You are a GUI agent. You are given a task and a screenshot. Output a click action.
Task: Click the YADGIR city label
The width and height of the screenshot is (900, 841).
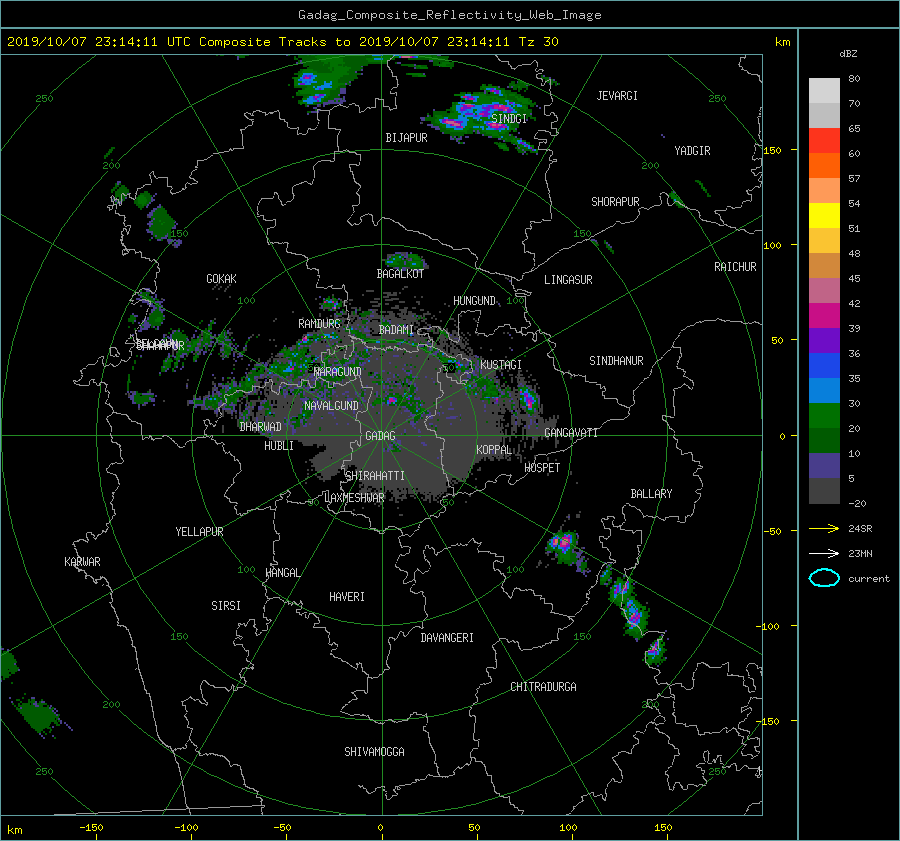pyautogui.click(x=692, y=151)
